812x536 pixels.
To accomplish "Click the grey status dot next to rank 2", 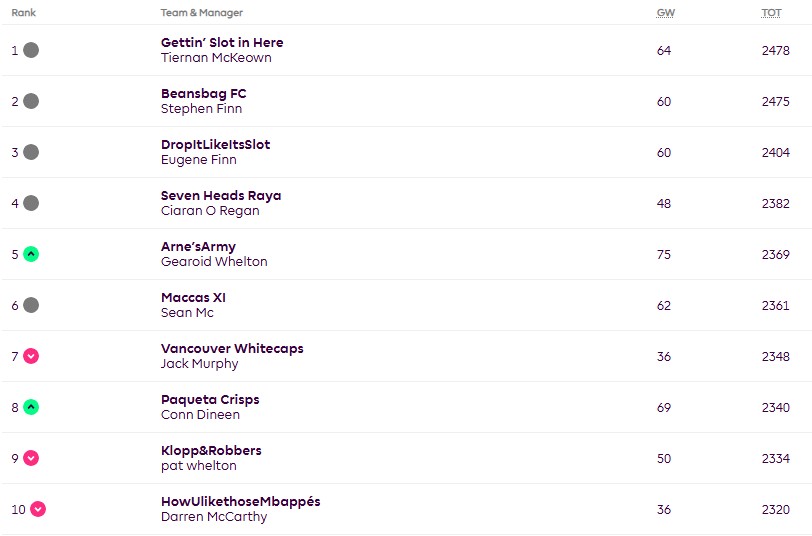I will point(31,101).
